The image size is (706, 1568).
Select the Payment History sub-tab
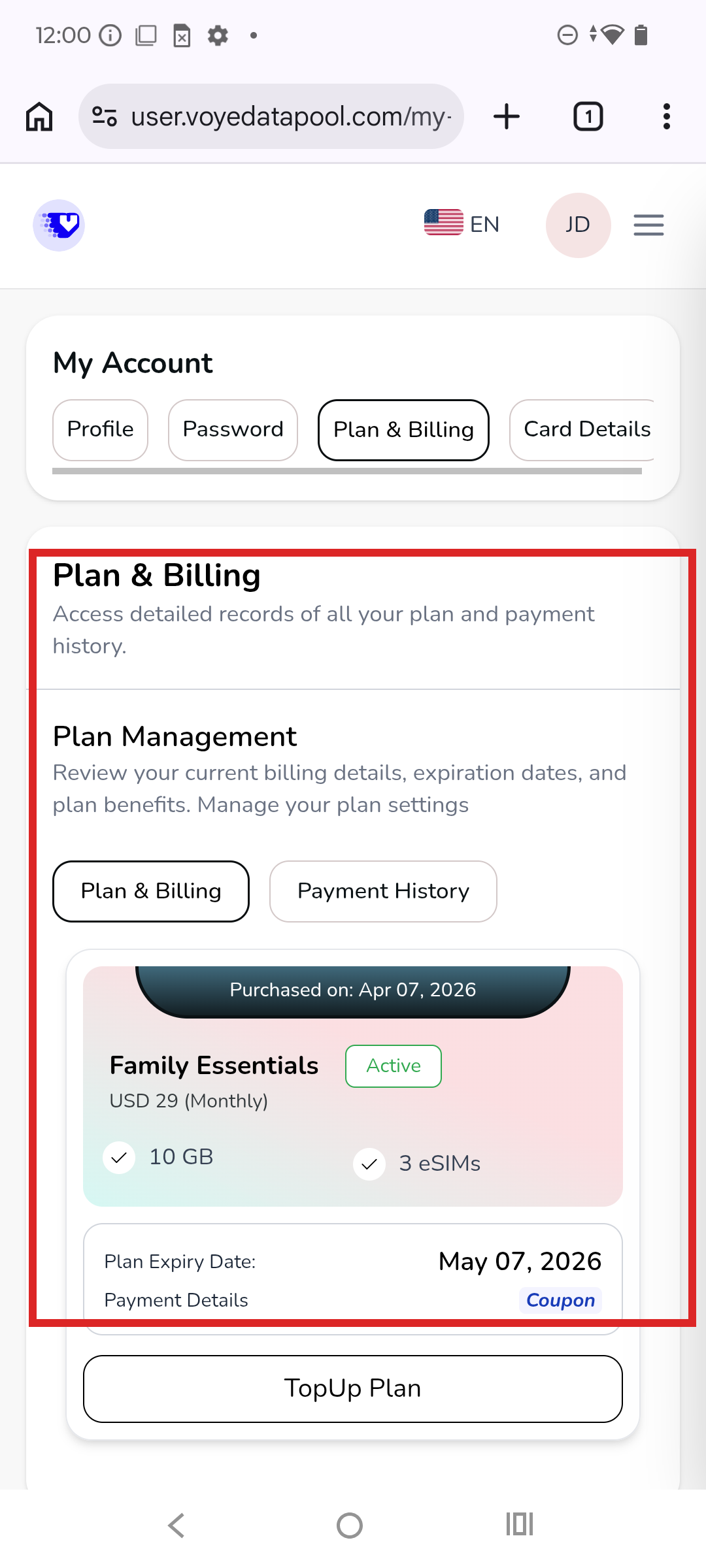383,891
